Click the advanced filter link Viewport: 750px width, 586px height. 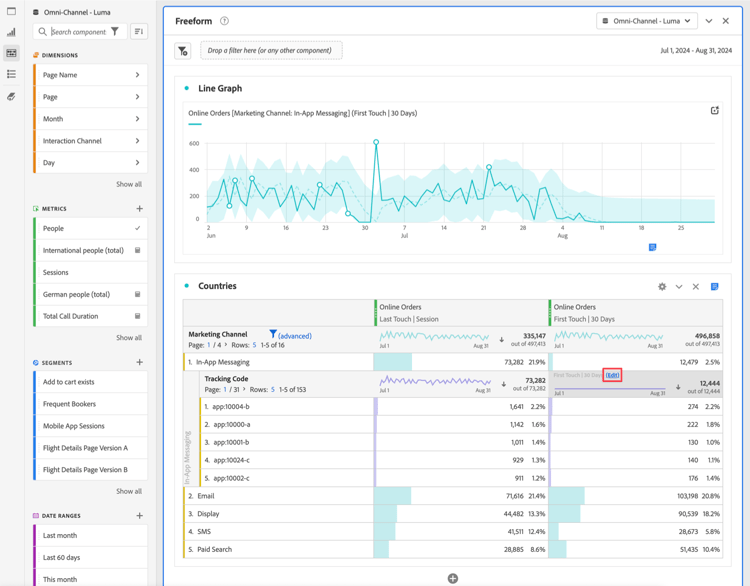tap(295, 336)
